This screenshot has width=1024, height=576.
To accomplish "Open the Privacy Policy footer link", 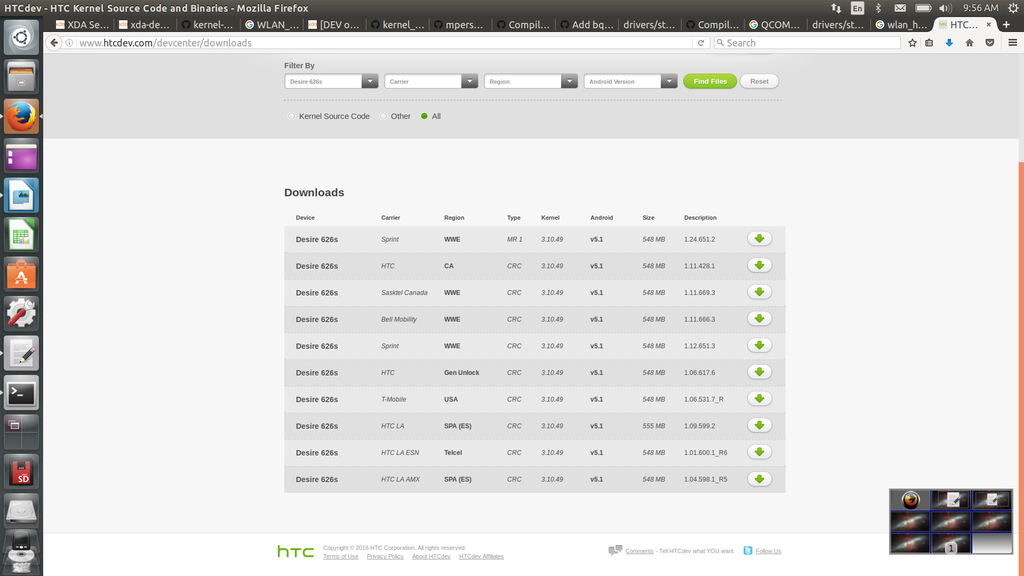I will click(385, 556).
